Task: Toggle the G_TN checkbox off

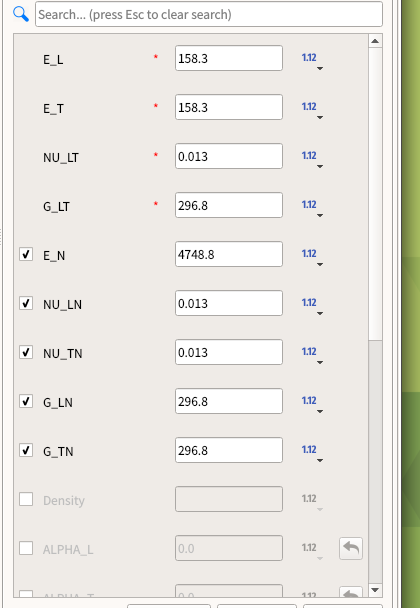Action: pos(26,450)
